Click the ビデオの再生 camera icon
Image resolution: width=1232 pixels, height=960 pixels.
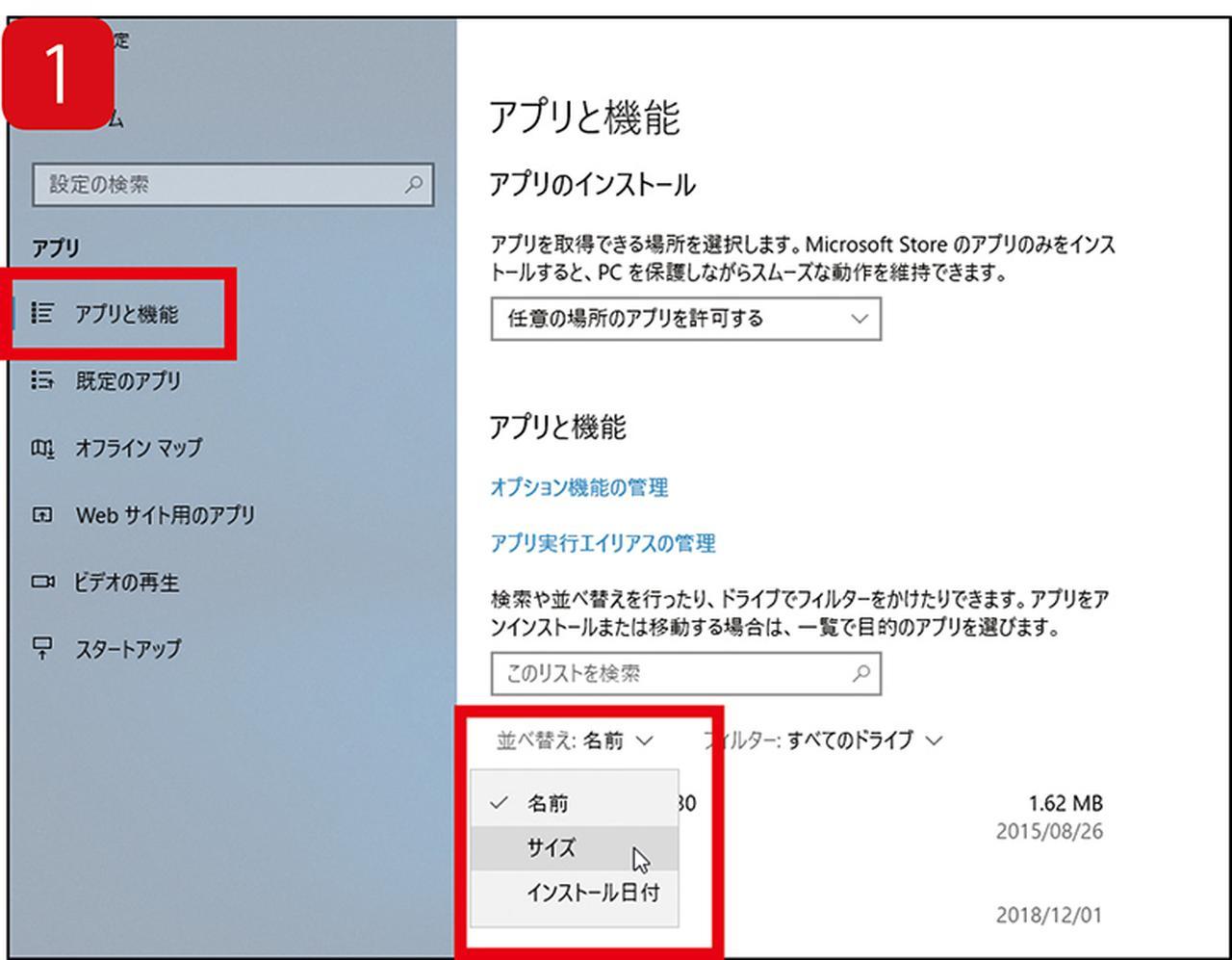pyautogui.click(x=41, y=582)
